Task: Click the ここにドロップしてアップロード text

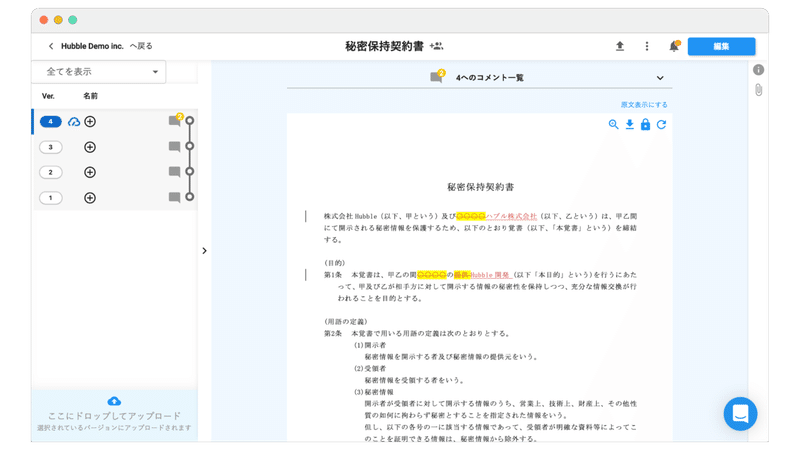Action: point(114,416)
